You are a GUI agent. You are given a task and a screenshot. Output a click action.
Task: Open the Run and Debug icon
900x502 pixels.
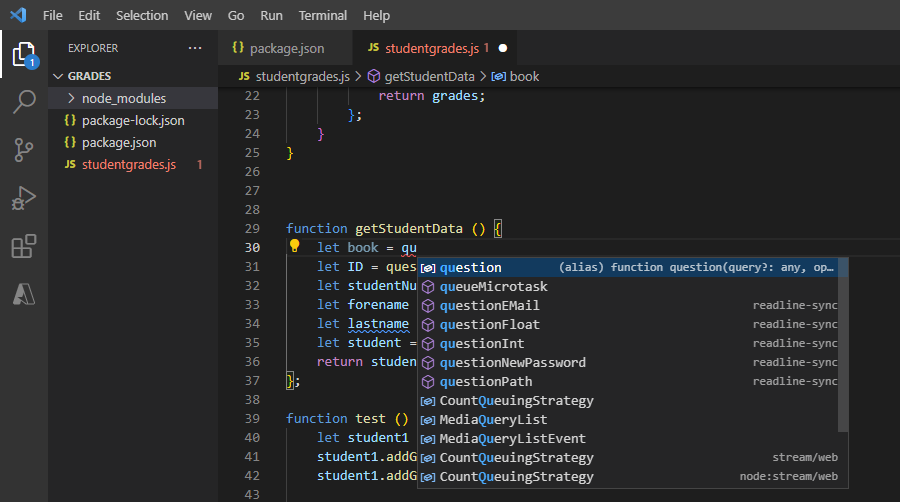(x=24, y=198)
